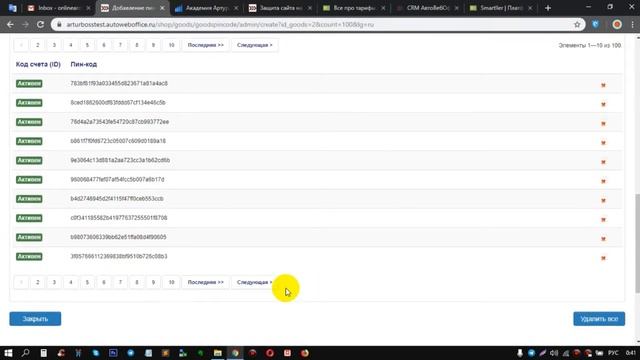Go to page 2 in top pagination
640x360 pixels.
coord(38,45)
